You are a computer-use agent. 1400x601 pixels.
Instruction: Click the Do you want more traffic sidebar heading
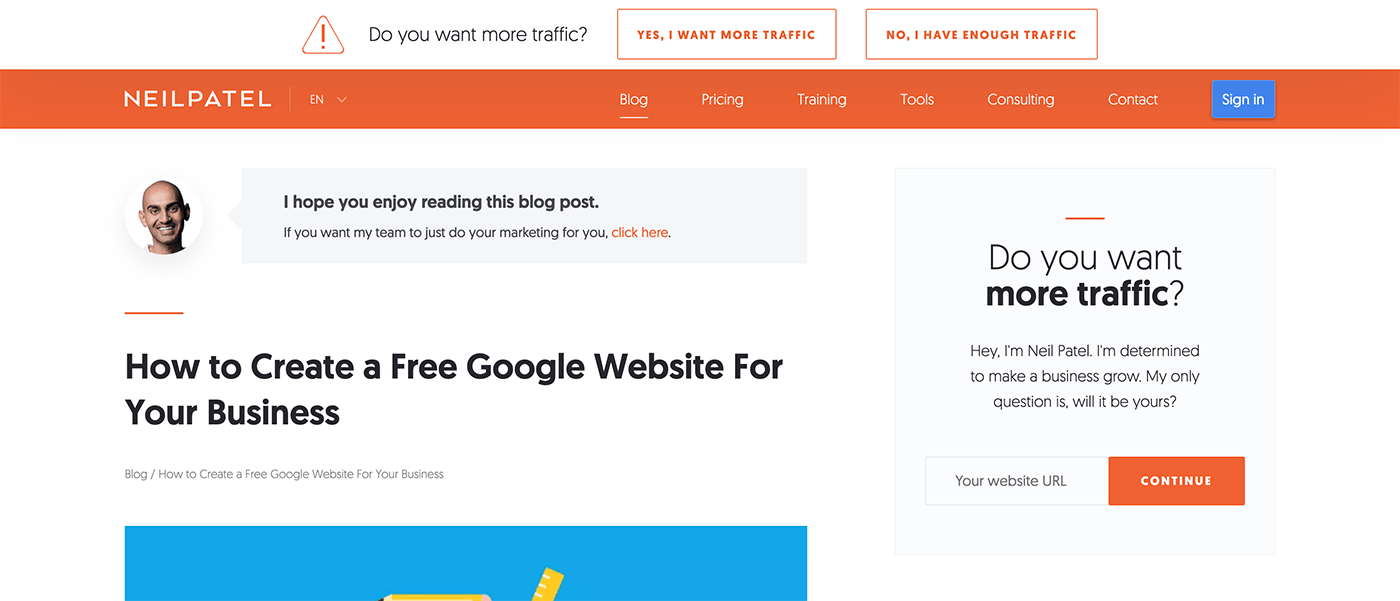(x=1084, y=275)
